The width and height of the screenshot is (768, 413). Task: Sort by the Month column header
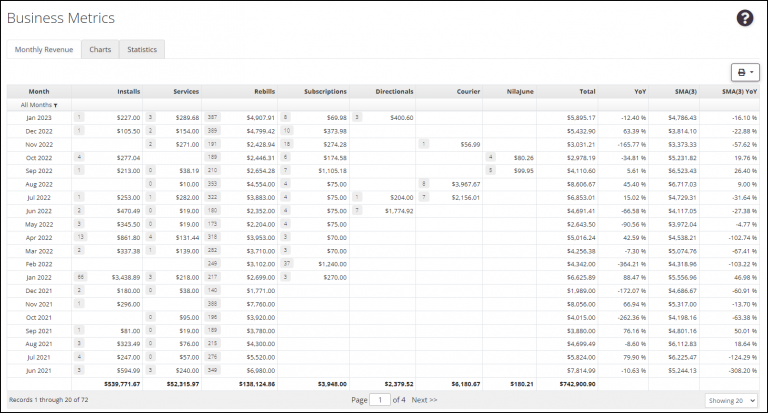pos(39,91)
